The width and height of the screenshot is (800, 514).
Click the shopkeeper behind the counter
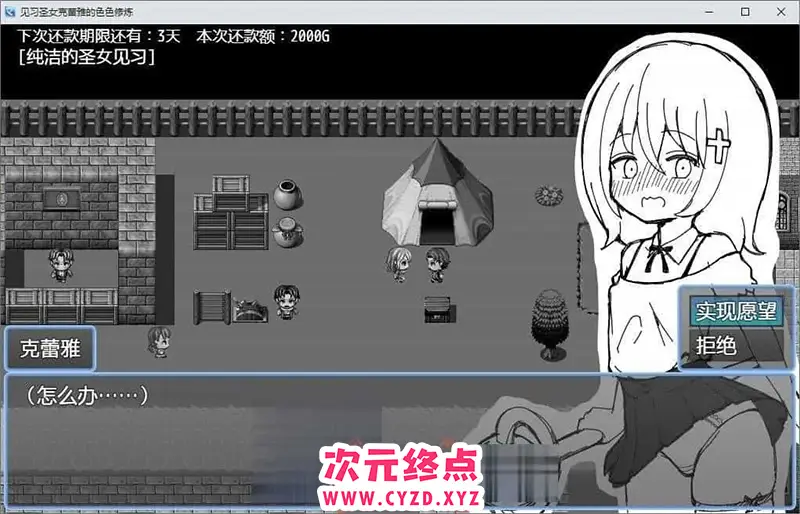(61, 265)
